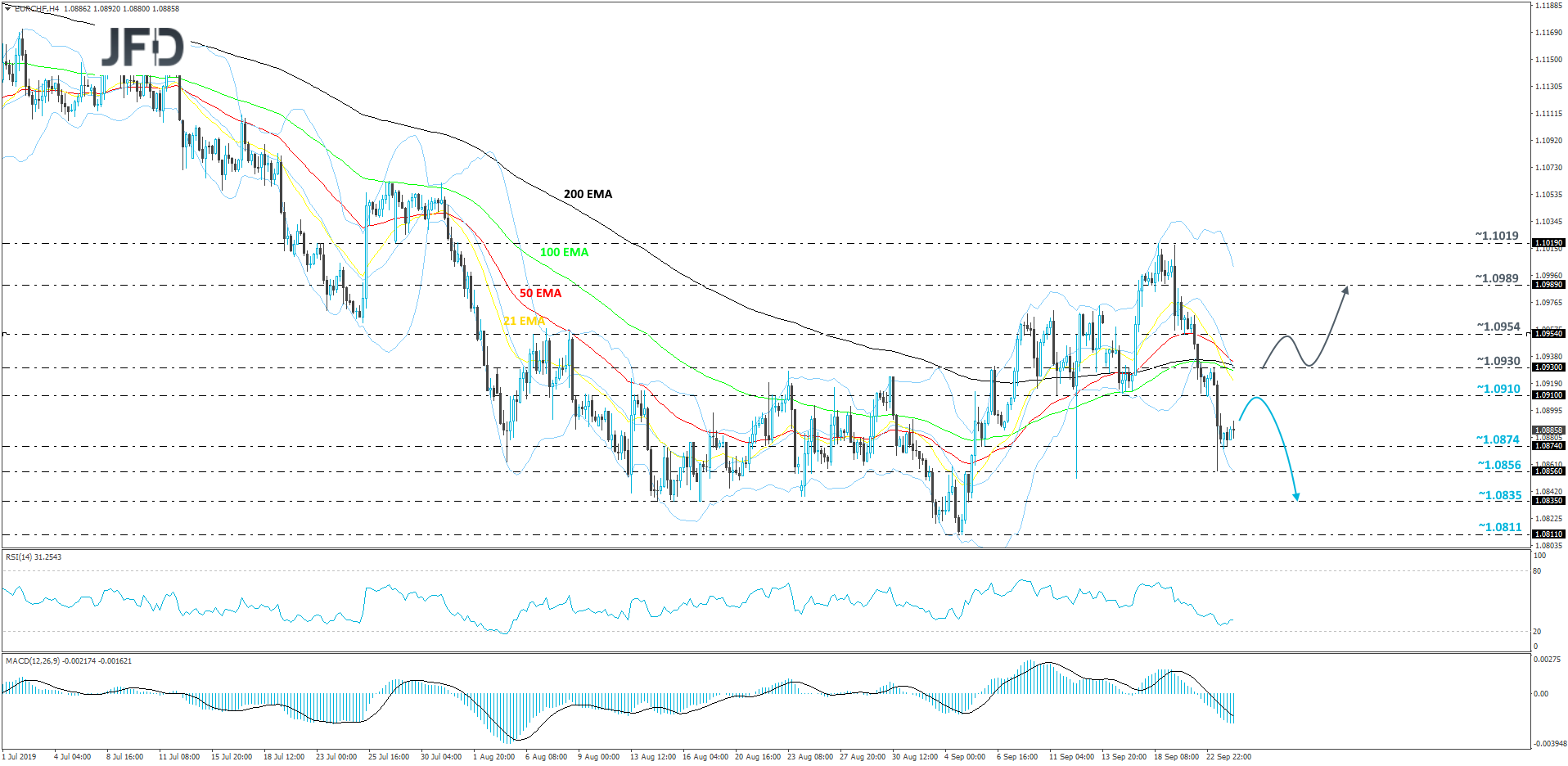1568x766 pixels.
Task: Click the 18 Sep 08:00 date label
Action: 1176,757
